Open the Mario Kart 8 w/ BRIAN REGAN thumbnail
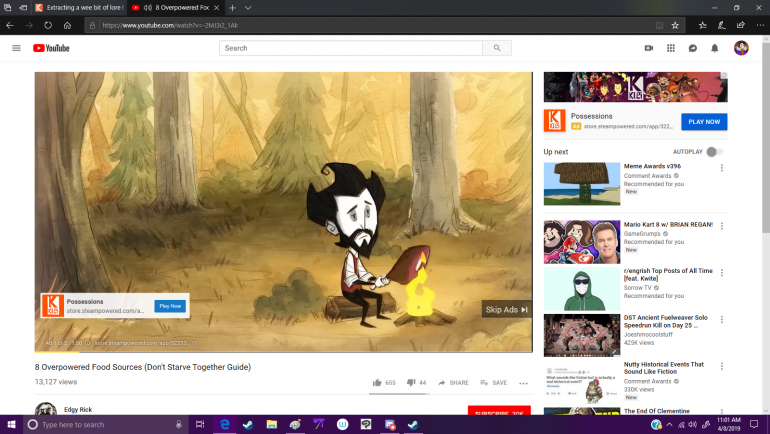 581,242
